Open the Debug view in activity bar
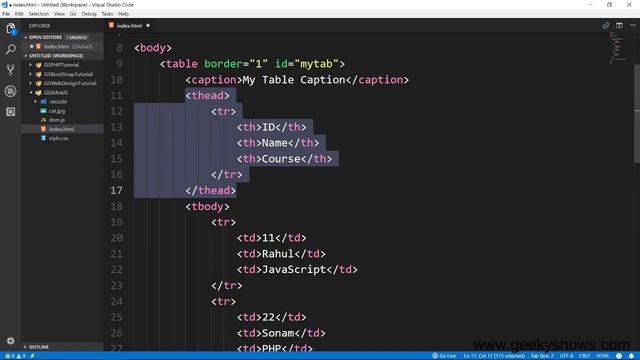Image resolution: width=640 pixels, height=360 pixels. [11, 91]
